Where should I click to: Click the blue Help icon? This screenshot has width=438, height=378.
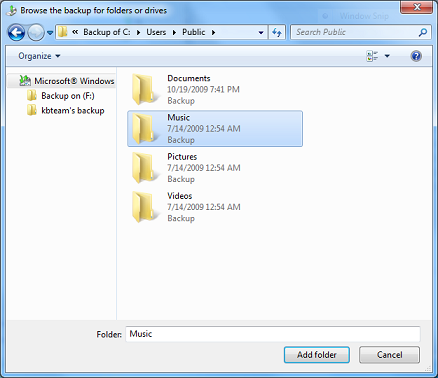click(x=416, y=56)
